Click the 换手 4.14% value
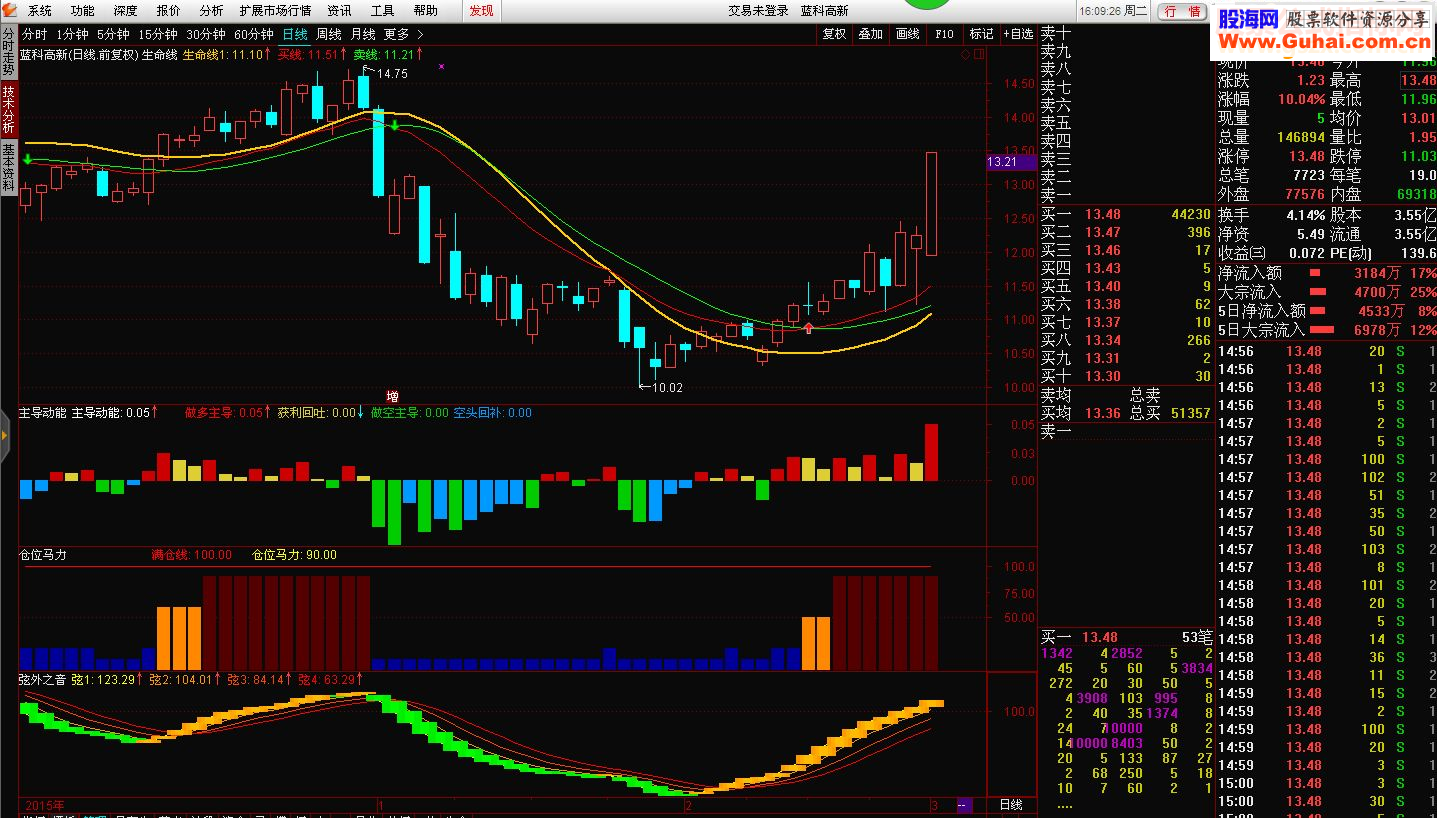This screenshot has height=818, width=1437. pos(1305,215)
